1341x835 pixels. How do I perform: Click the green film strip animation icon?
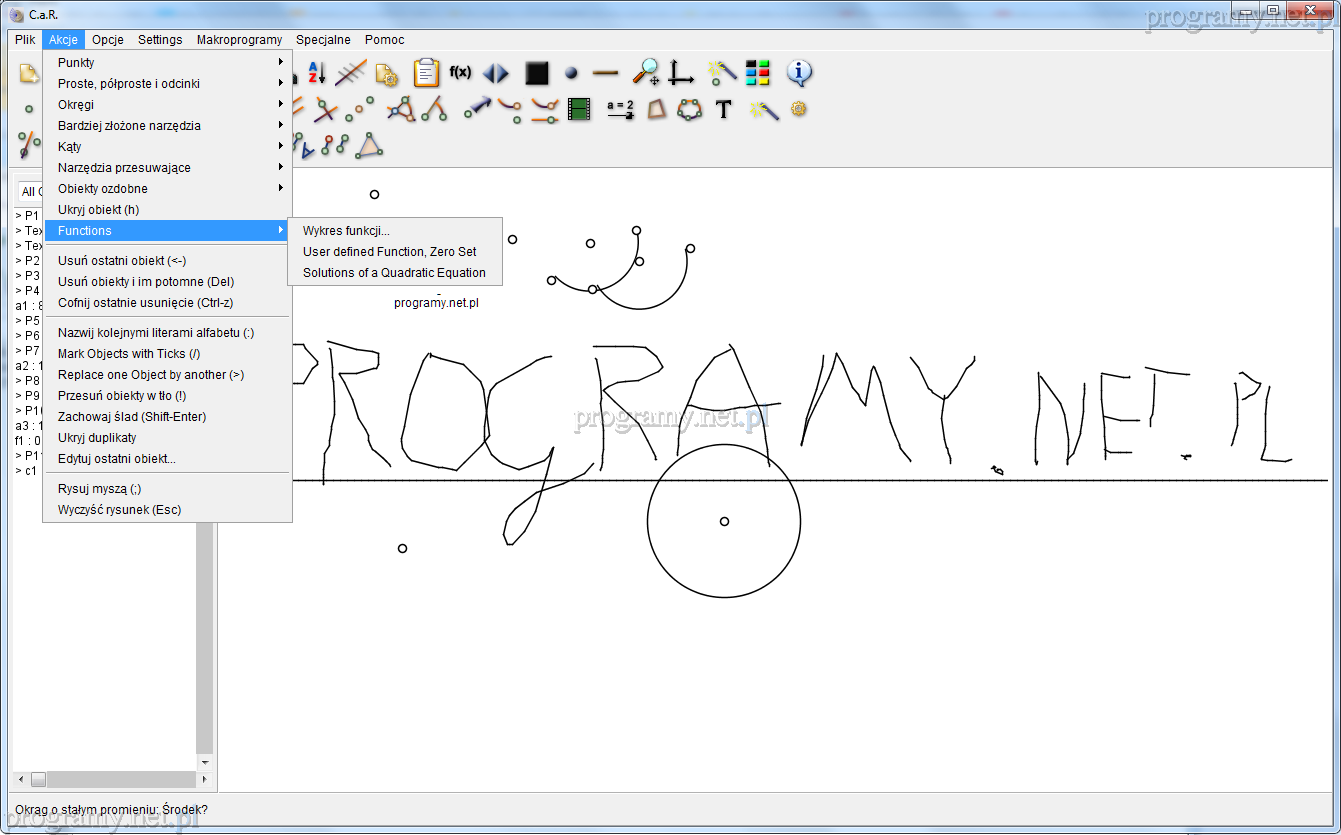point(578,109)
